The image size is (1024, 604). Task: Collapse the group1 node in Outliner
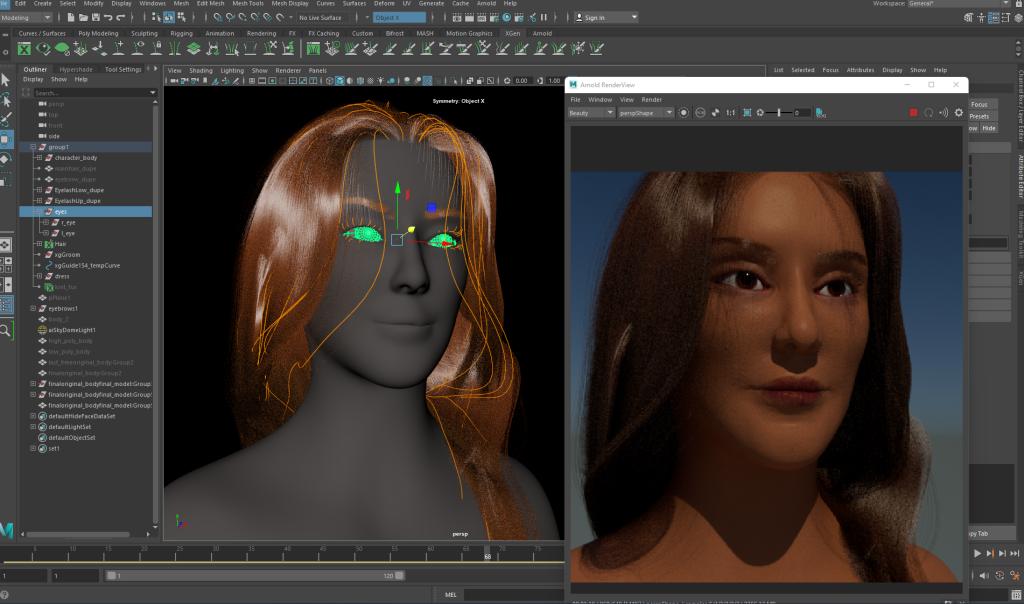pyautogui.click(x=33, y=147)
